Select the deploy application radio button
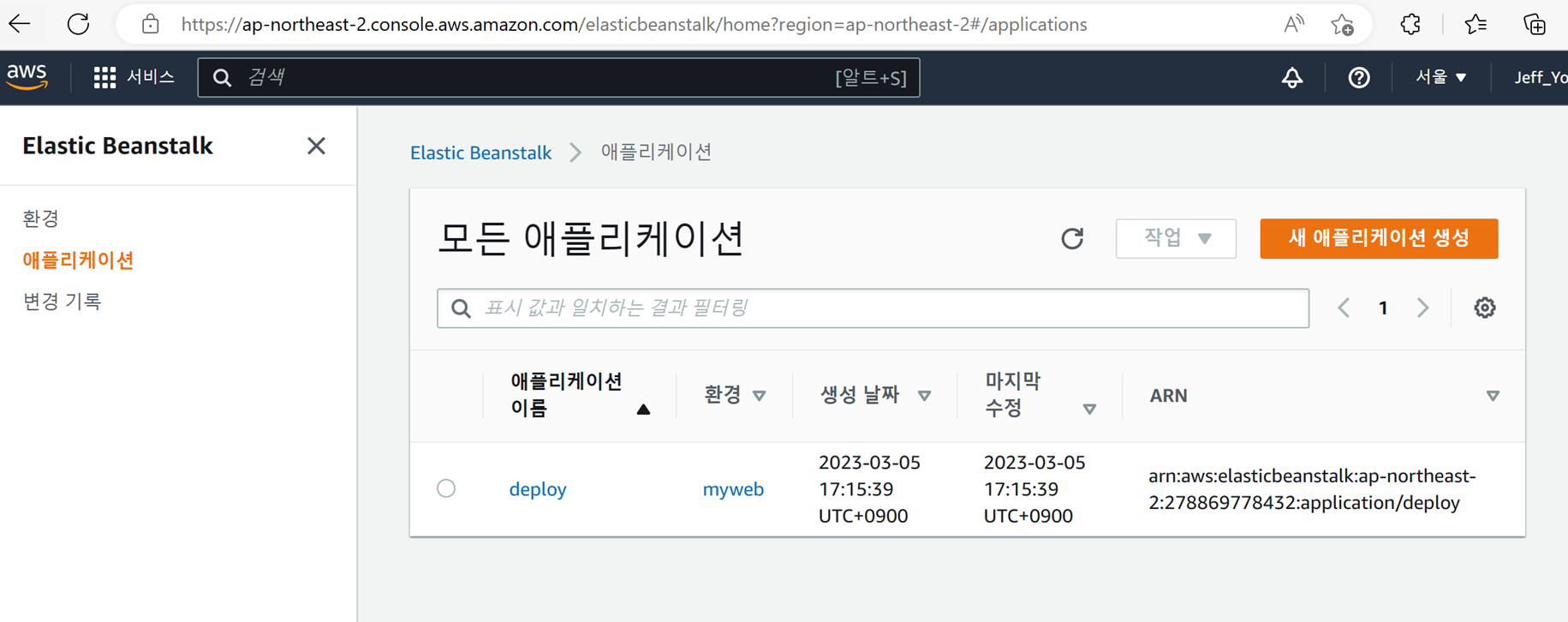Screen dimensions: 1568x622 446,488
